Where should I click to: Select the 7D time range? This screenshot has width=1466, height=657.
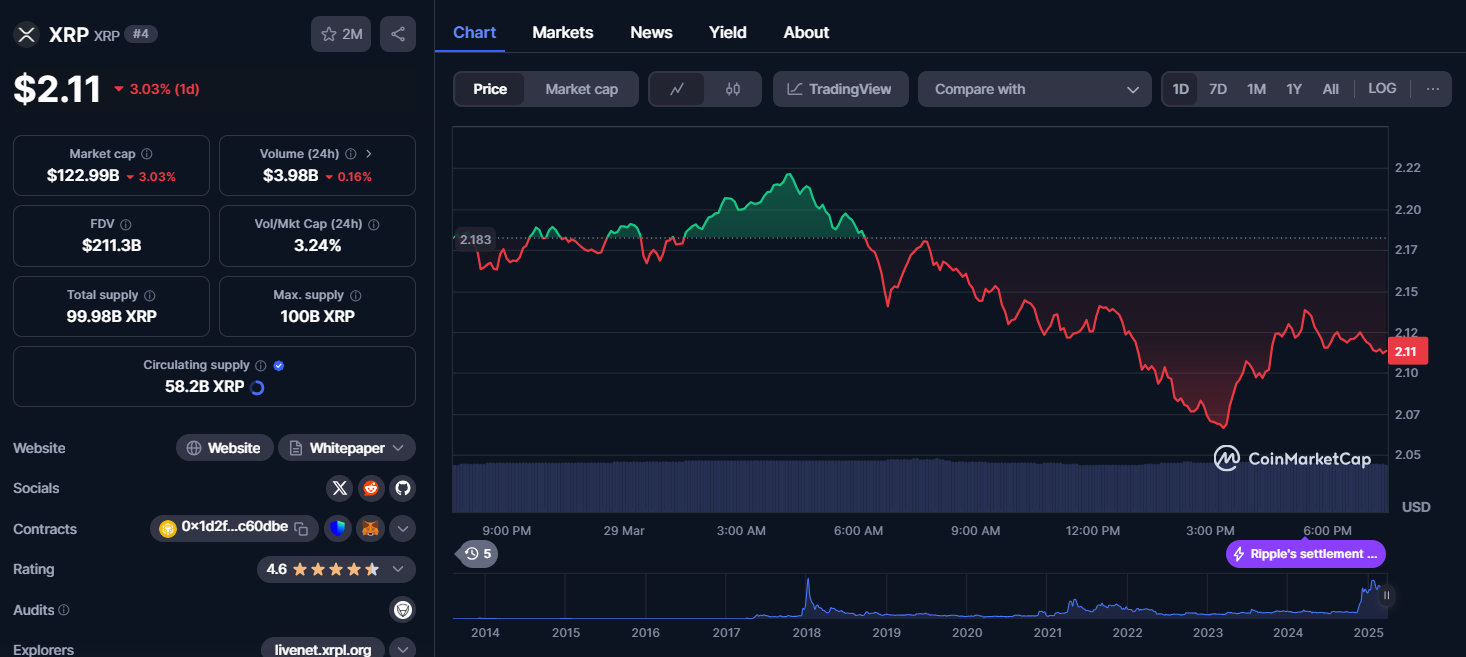coord(1218,89)
